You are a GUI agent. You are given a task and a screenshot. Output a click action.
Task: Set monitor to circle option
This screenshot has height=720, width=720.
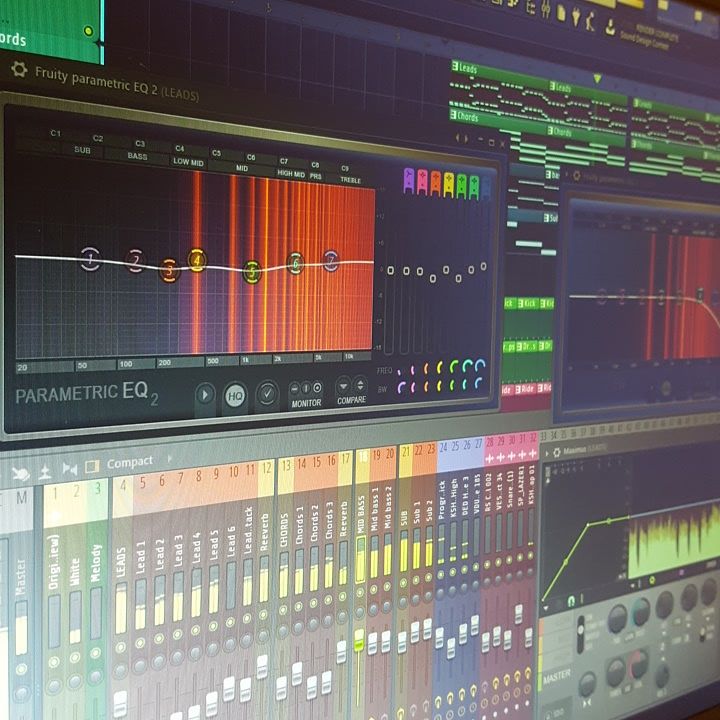317,388
